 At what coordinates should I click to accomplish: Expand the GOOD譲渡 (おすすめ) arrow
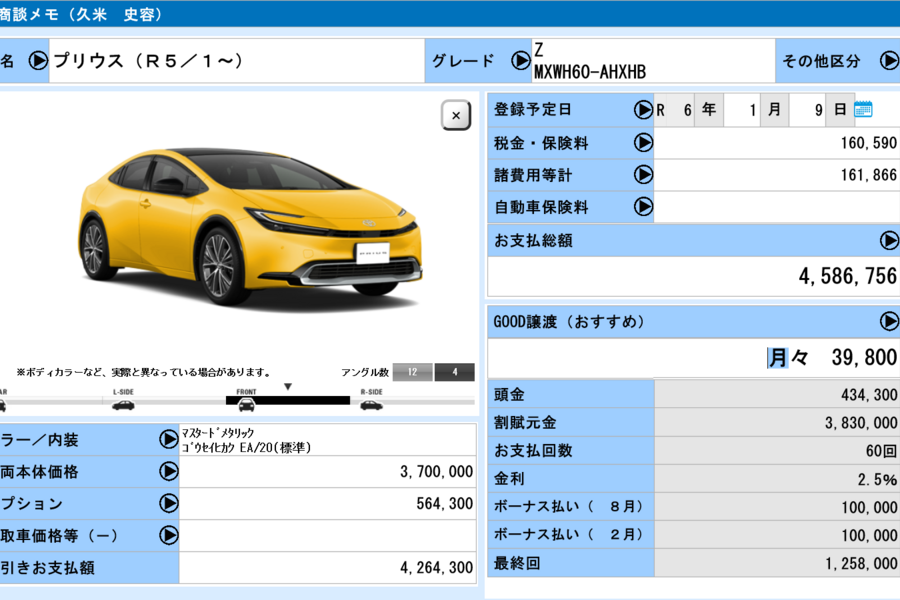pos(888,321)
